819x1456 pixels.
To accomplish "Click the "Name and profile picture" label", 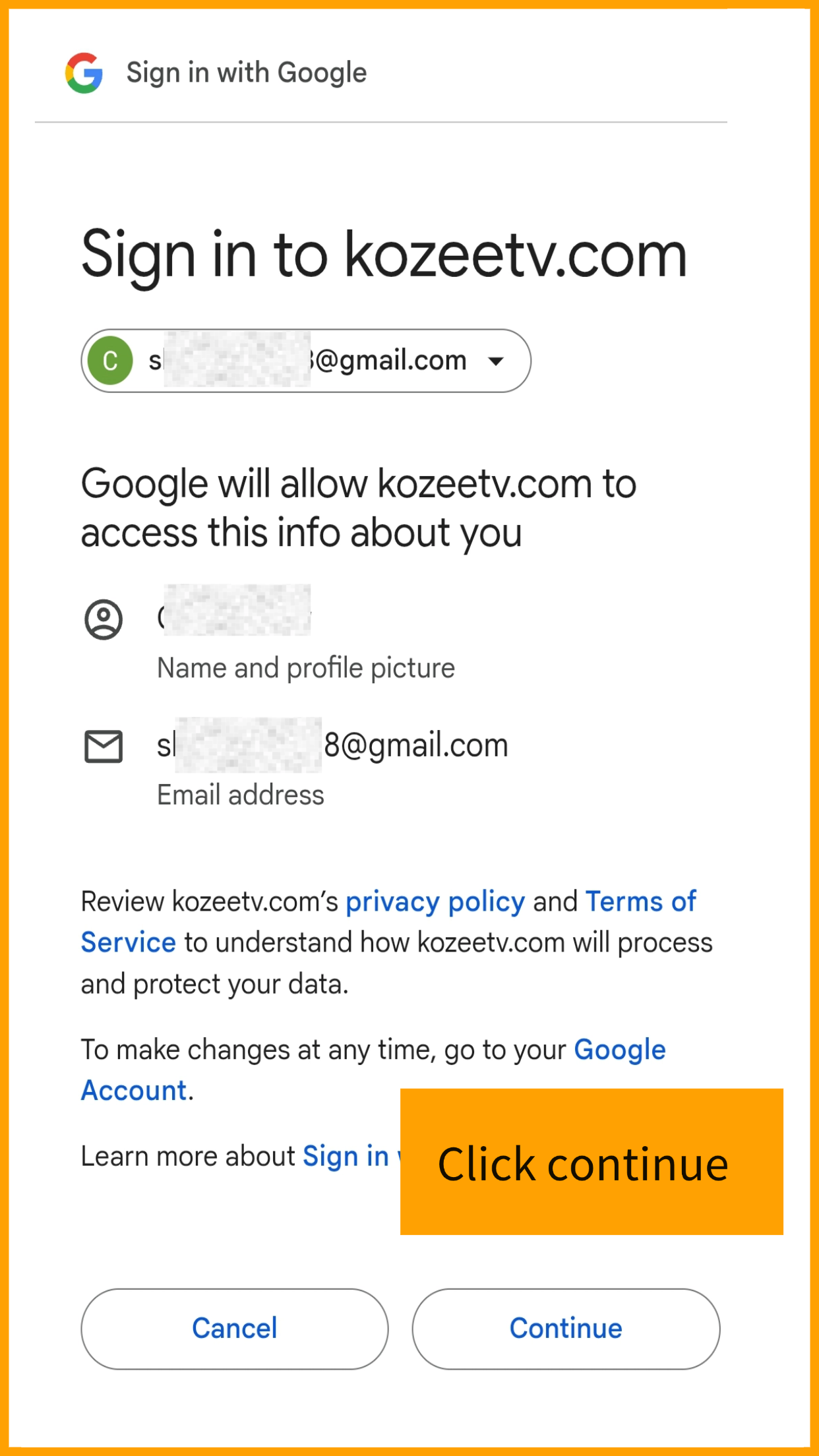I will point(306,668).
